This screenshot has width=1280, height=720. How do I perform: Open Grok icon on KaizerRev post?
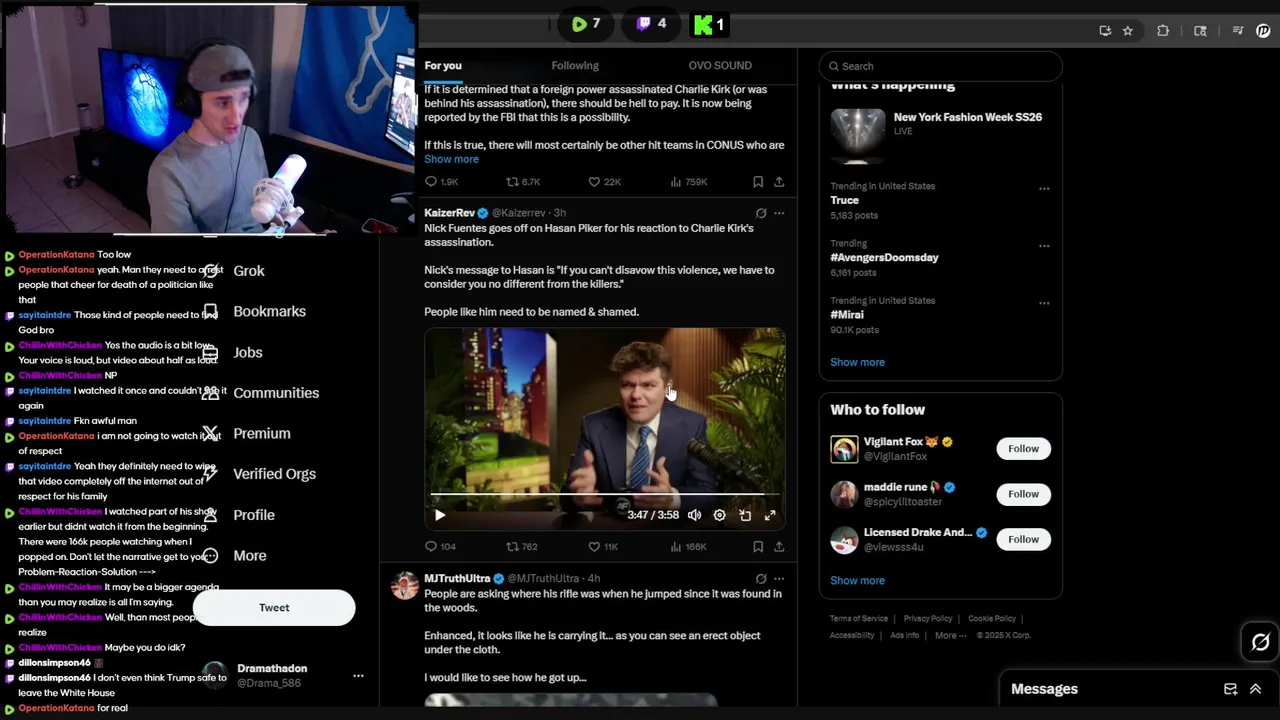pos(761,213)
